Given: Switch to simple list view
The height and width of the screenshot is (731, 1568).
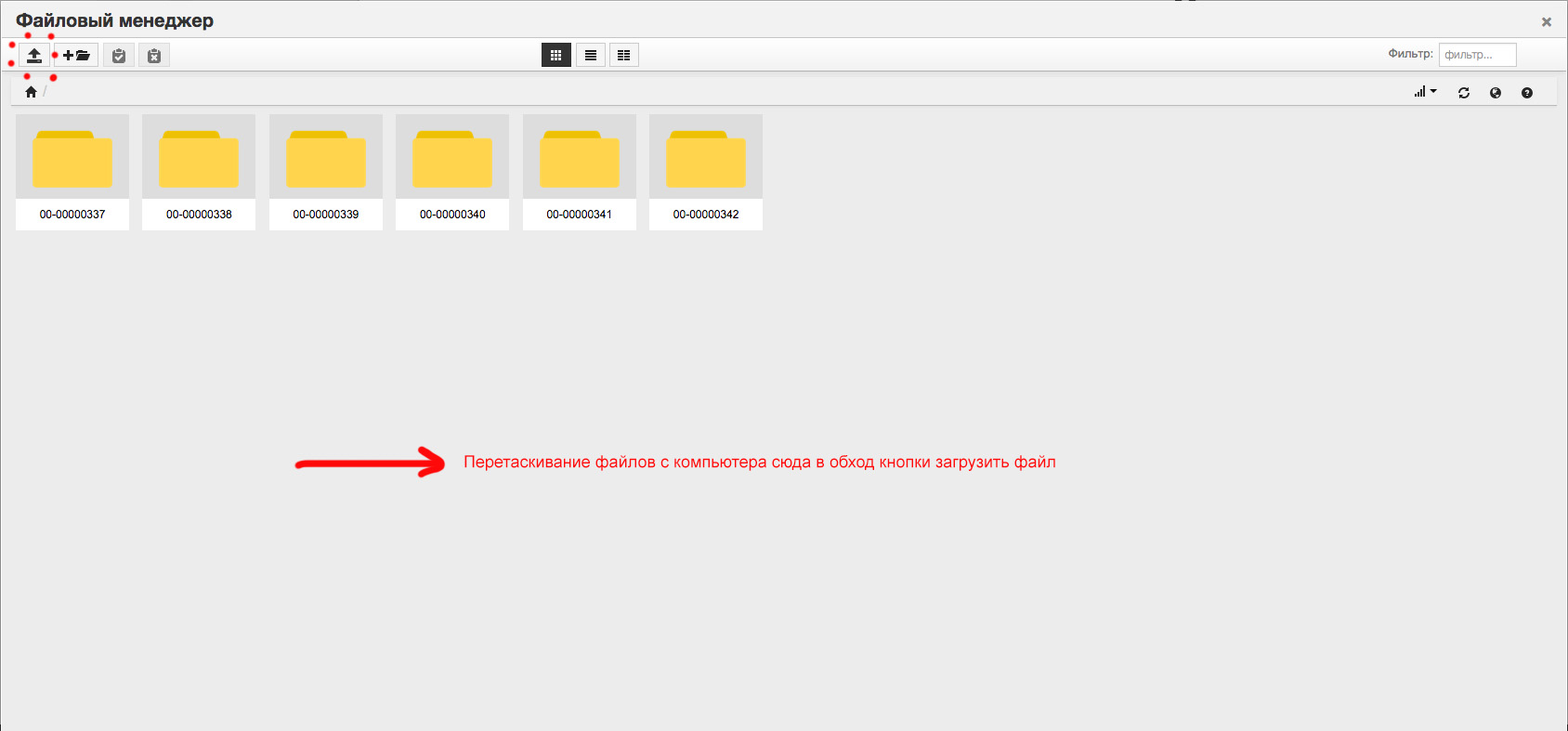Looking at the screenshot, I should click(590, 56).
